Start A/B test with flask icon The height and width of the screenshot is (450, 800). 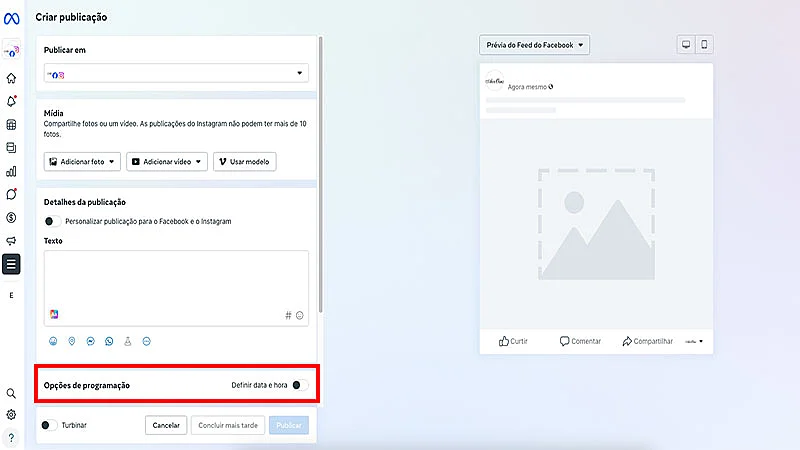(x=128, y=341)
